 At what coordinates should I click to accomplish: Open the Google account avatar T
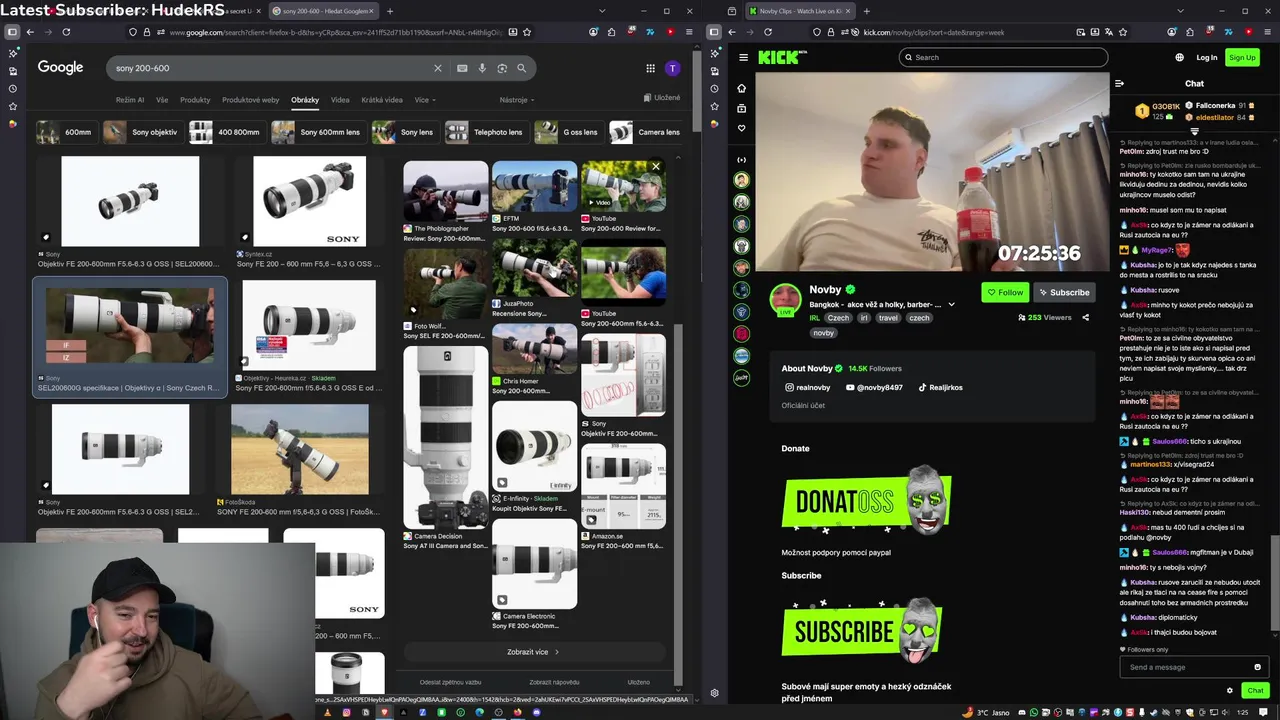tap(673, 68)
